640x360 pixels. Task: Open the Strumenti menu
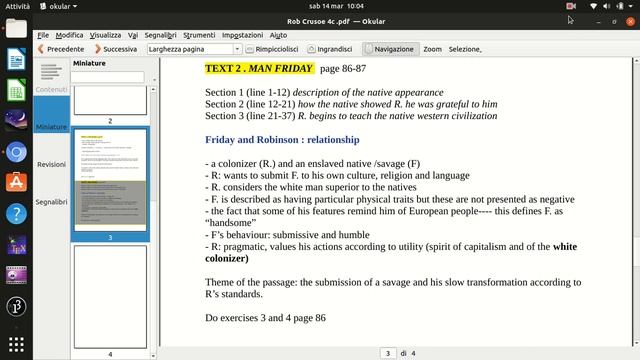click(x=199, y=35)
